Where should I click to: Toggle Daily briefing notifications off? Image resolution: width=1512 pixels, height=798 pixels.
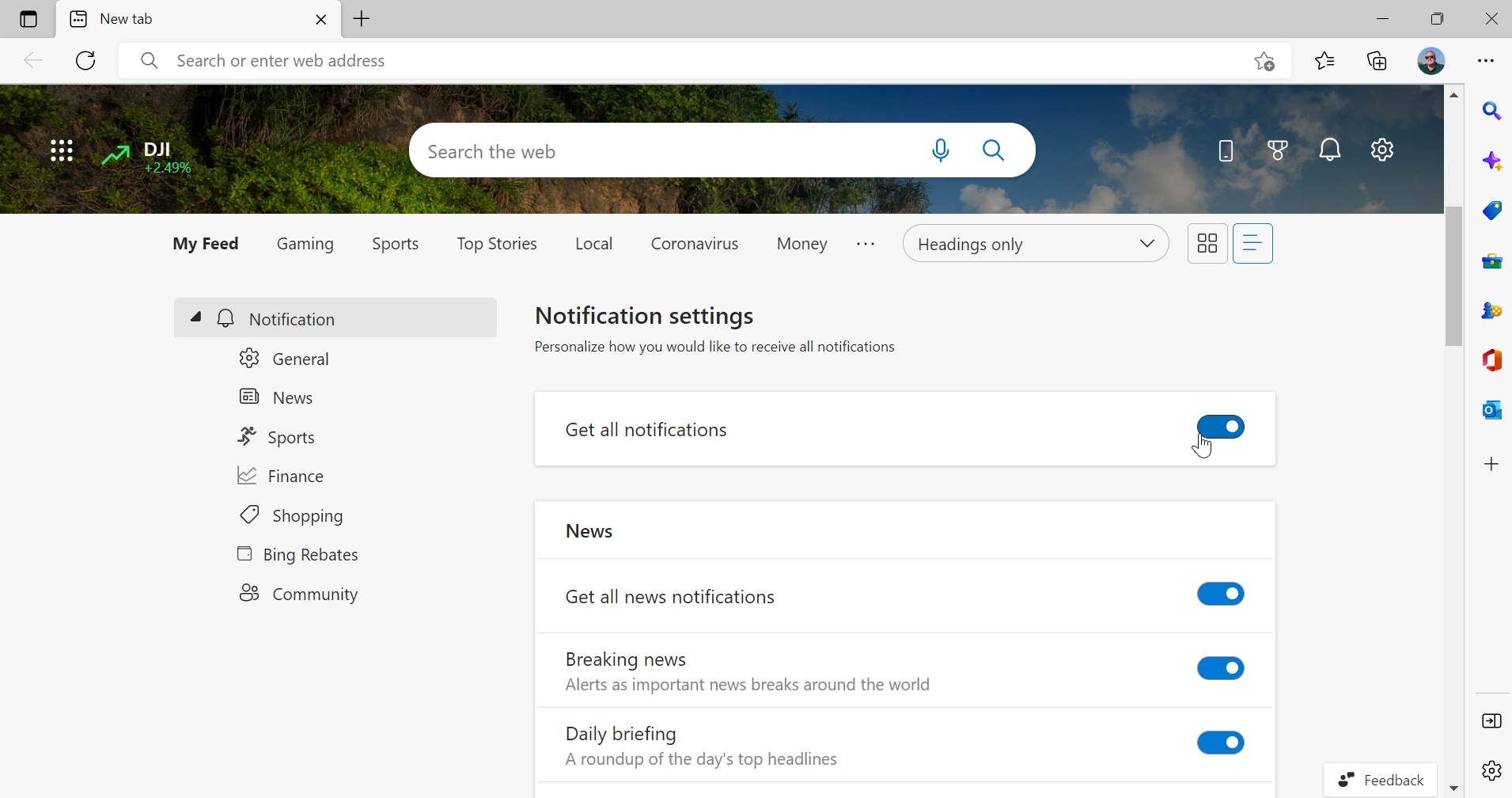(x=1222, y=743)
